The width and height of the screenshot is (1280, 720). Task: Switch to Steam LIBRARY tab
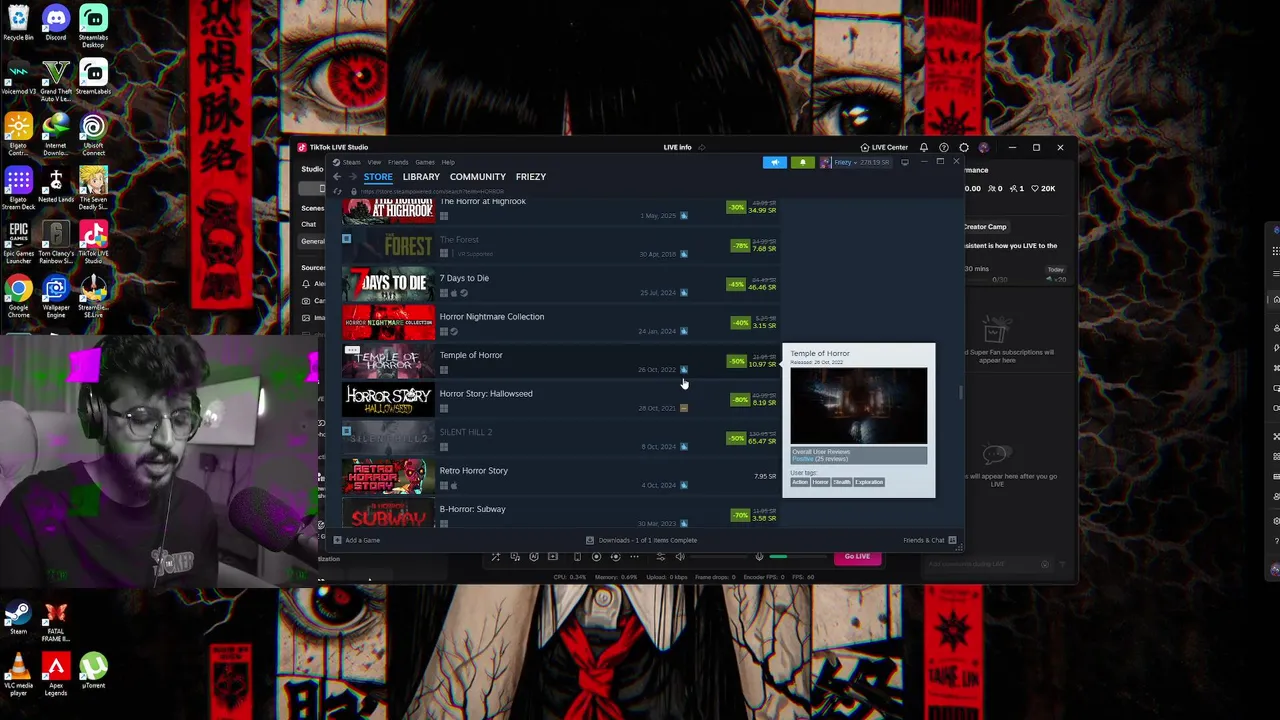pos(421,177)
